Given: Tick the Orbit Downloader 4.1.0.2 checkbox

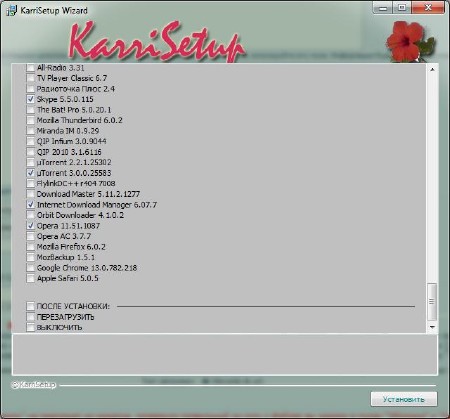Looking at the screenshot, I should click(30, 215).
